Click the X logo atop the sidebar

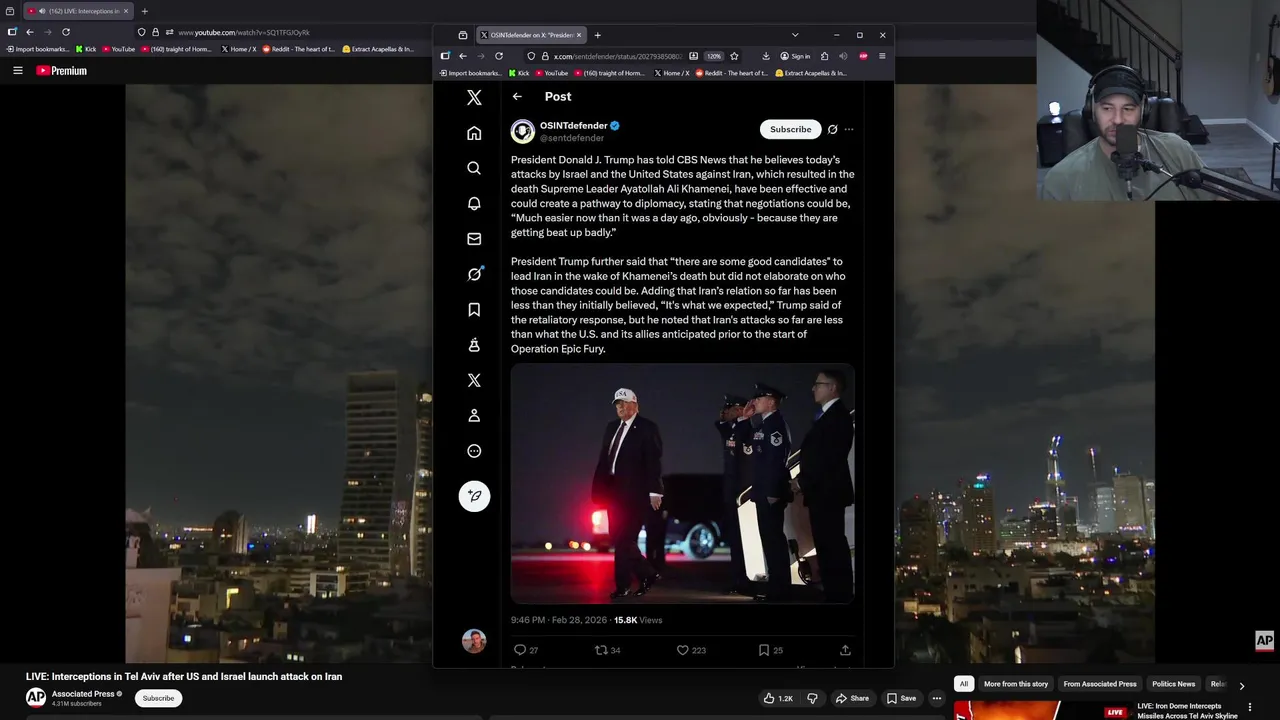coord(474,97)
